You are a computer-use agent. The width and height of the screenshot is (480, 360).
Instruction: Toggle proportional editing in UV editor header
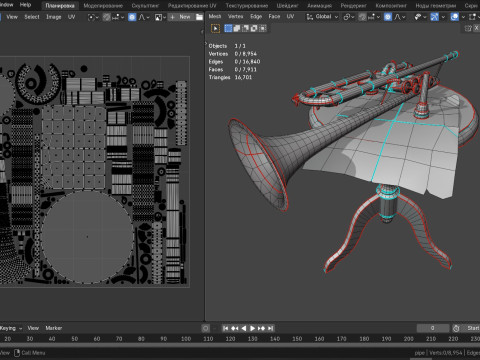pyautogui.click(x=132, y=17)
